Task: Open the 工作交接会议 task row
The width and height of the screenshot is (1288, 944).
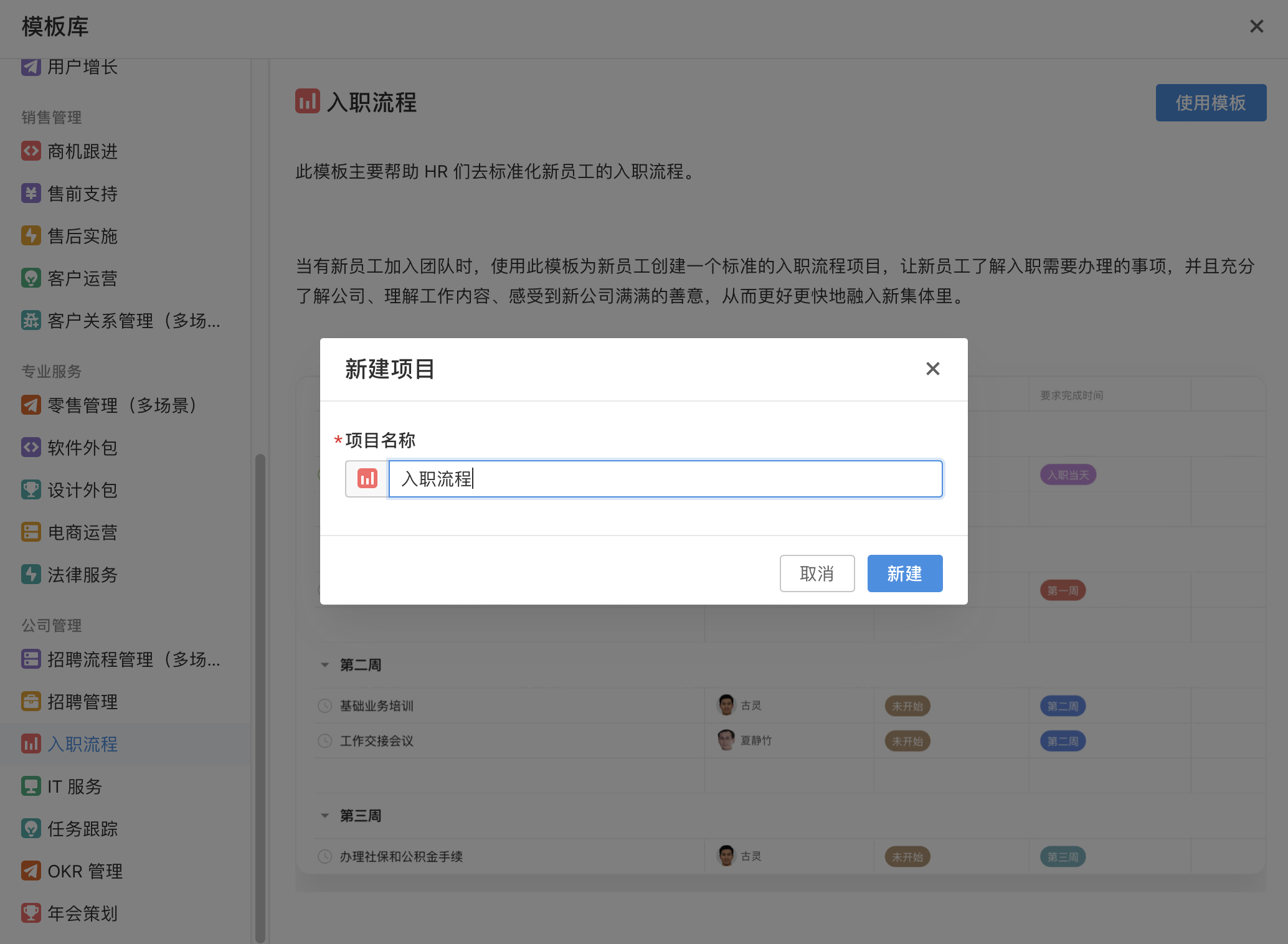Action: (x=376, y=740)
